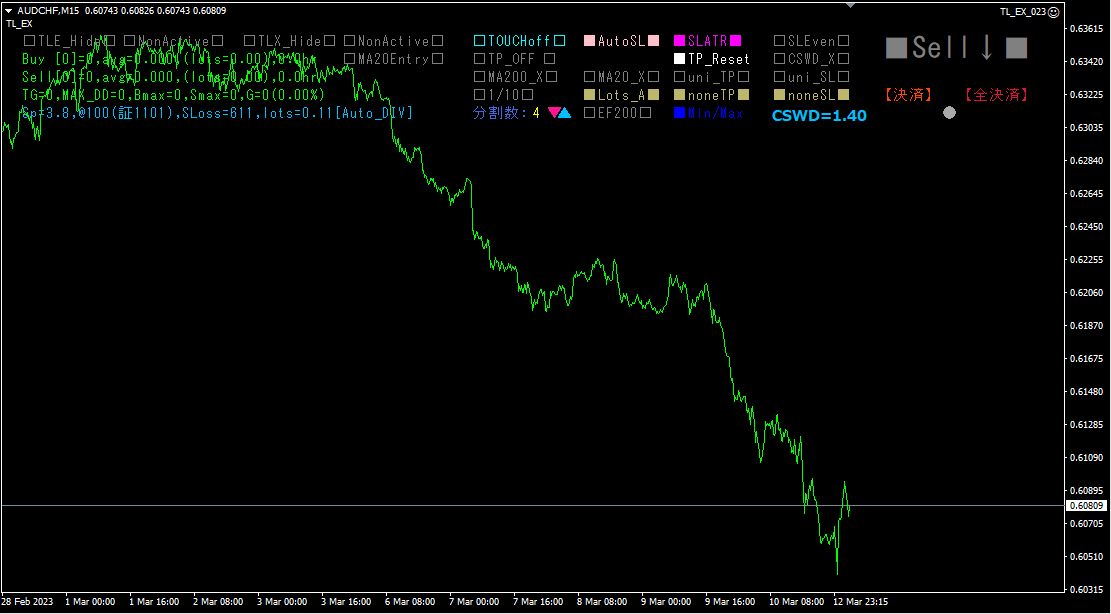Enable the MA200_X option
The height and width of the screenshot is (614, 1111).
[515, 76]
